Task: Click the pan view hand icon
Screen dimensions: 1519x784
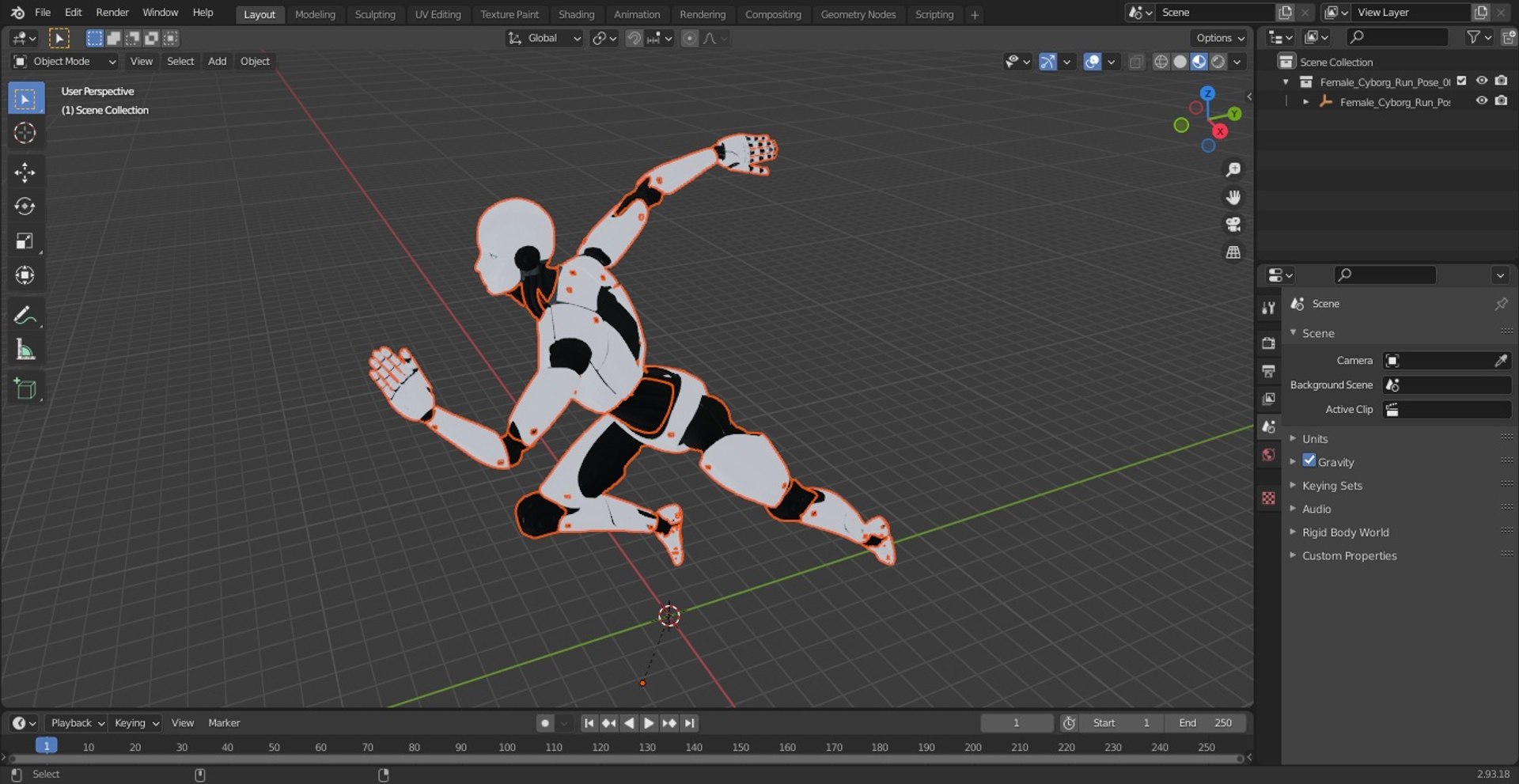Action: click(1233, 198)
